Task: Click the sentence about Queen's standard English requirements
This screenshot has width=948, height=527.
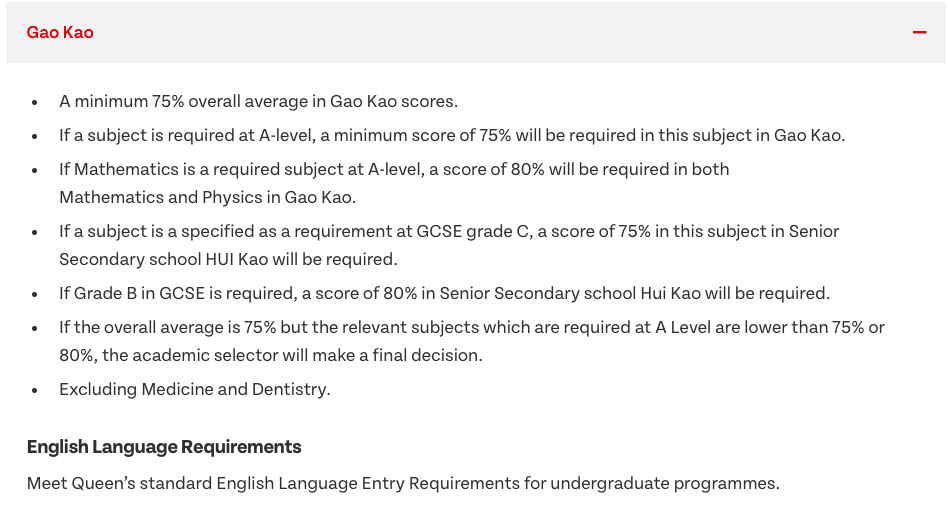Action: (403, 483)
